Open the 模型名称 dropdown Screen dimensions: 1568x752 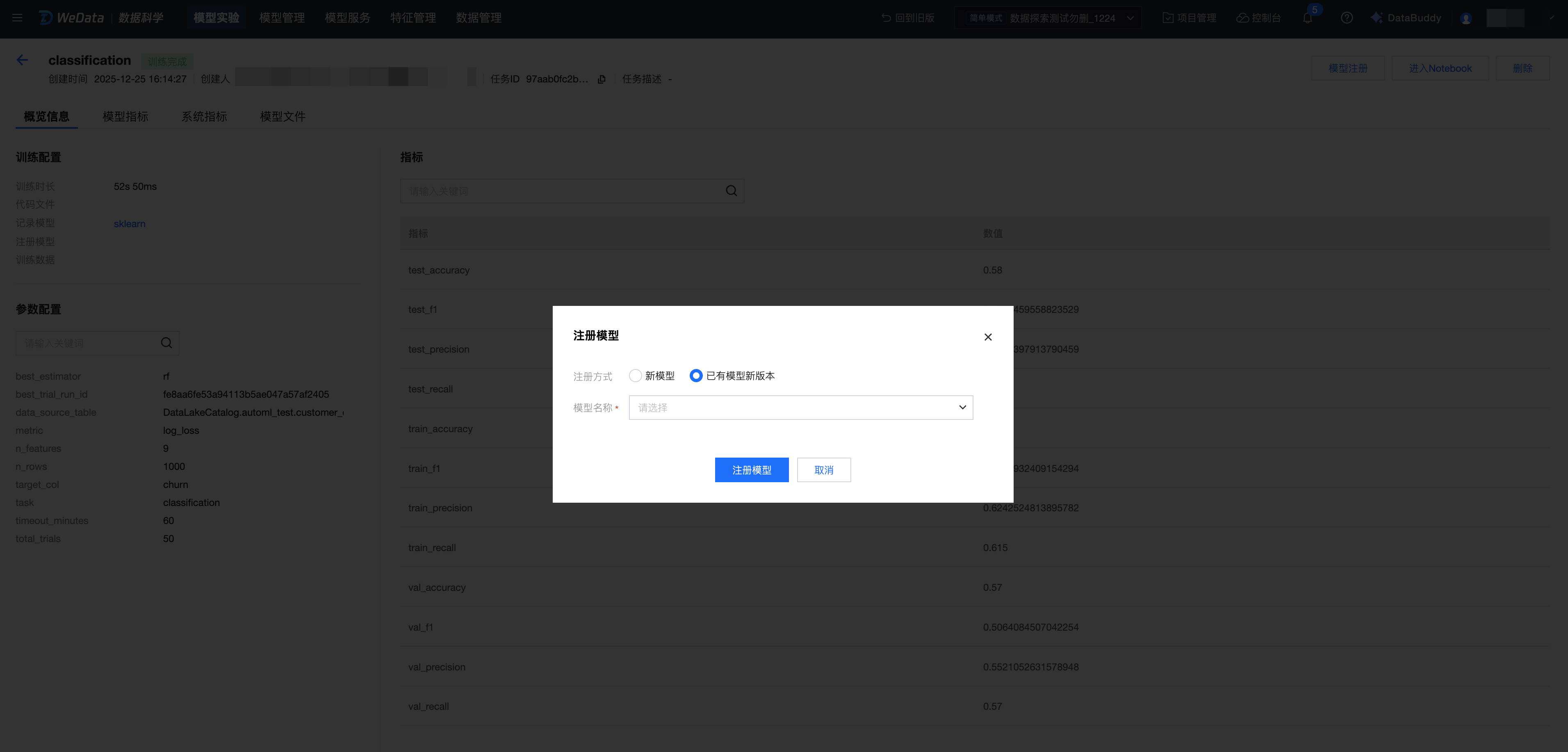[x=800, y=407]
